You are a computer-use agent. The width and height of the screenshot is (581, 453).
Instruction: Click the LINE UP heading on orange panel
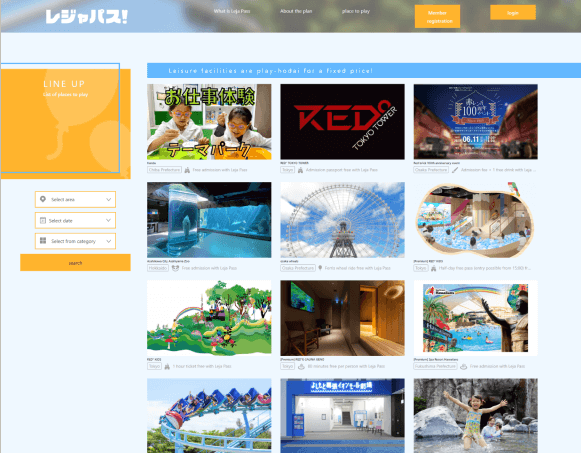pyautogui.click(x=64, y=84)
